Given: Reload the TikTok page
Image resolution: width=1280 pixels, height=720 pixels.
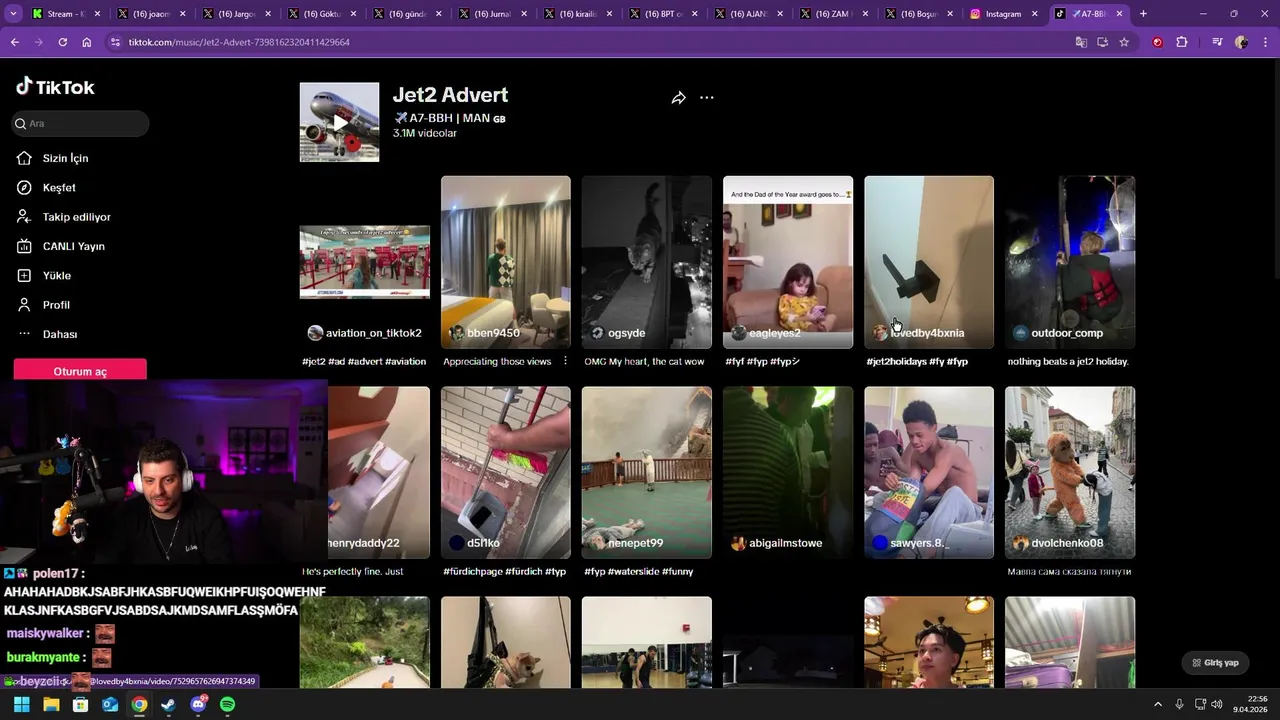Looking at the screenshot, I should pos(62,42).
